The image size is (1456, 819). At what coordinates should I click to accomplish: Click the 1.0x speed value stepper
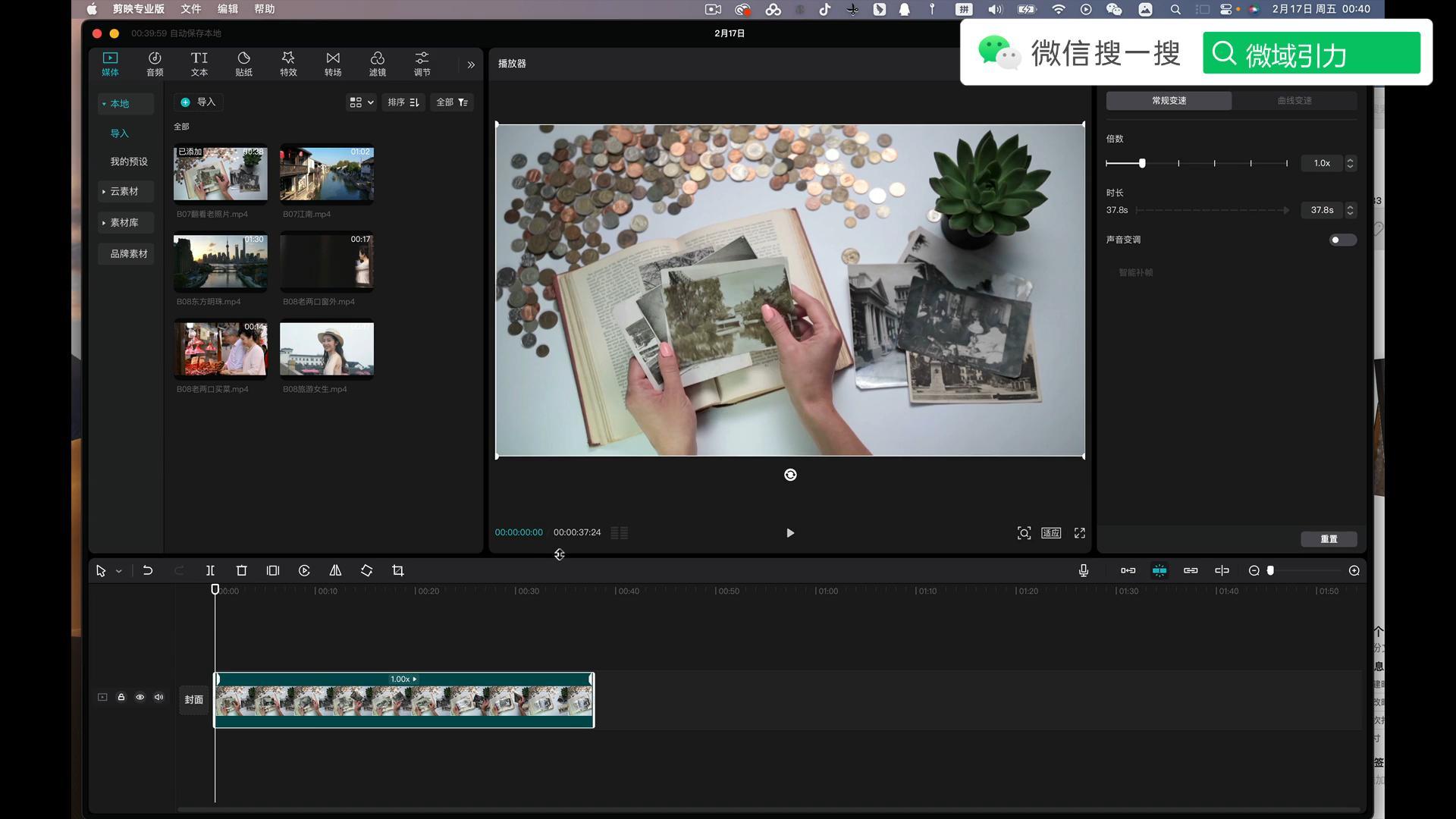pyautogui.click(x=1350, y=163)
